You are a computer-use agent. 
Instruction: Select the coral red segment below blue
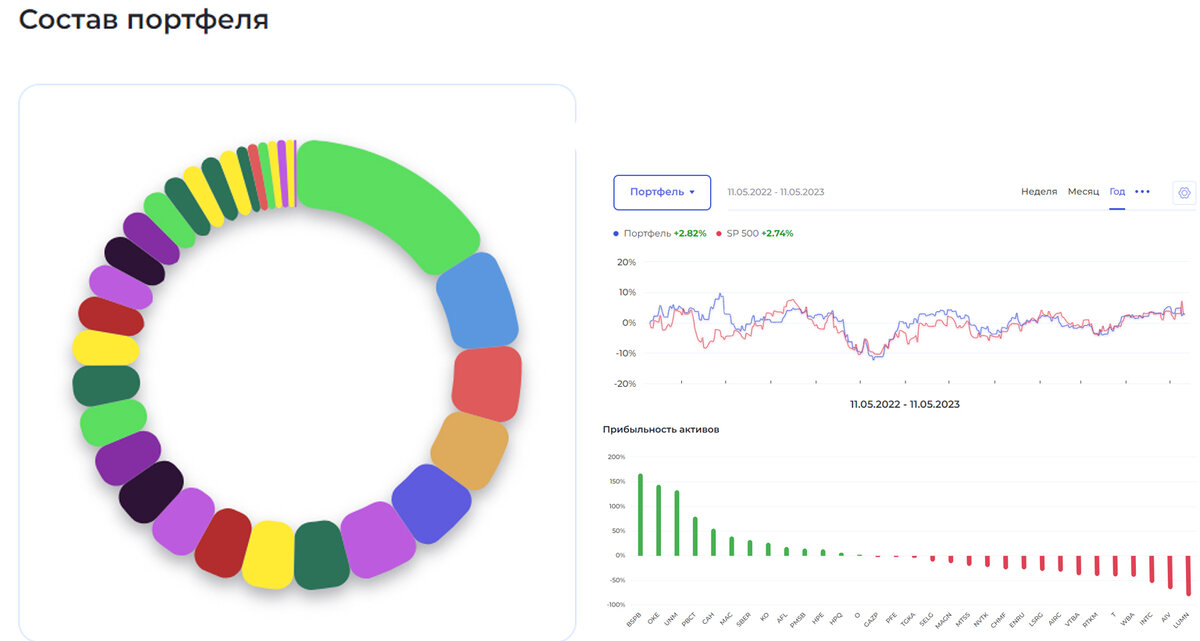pyautogui.click(x=487, y=384)
